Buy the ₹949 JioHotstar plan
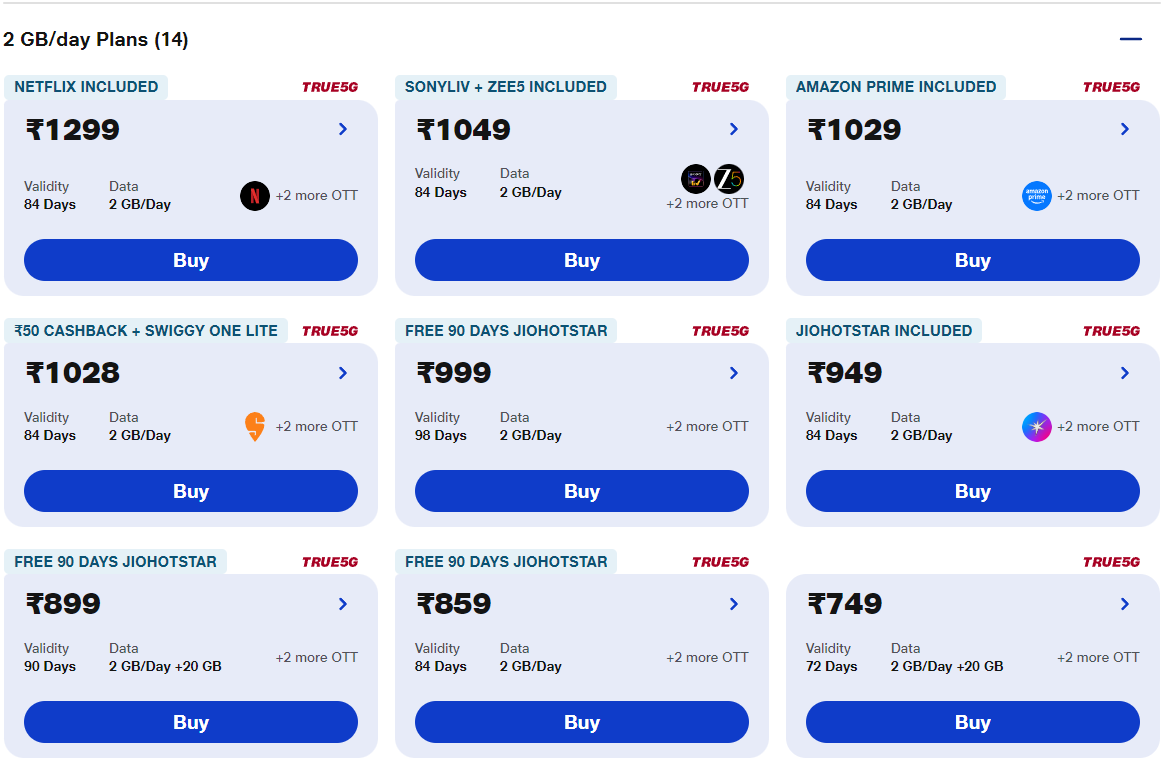This screenshot has height=768, width=1168. 973,491
